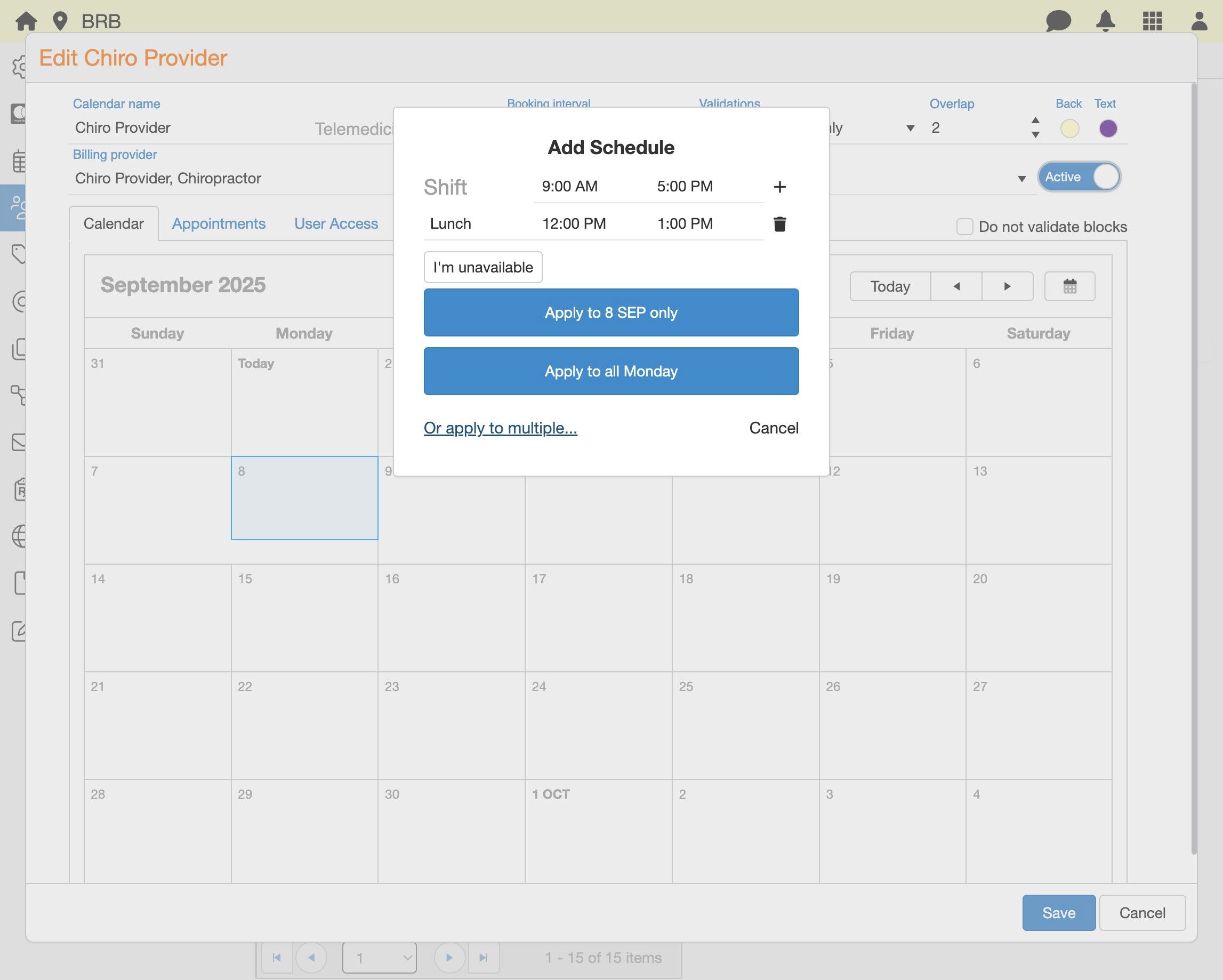Open the user profile icon
The height and width of the screenshot is (980, 1223).
(x=1198, y=21)
